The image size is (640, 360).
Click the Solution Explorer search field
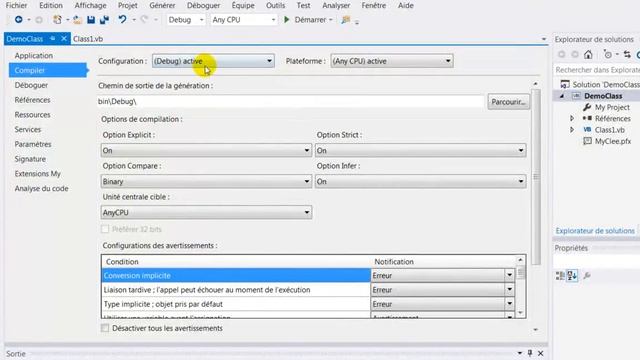click(597, 70)
